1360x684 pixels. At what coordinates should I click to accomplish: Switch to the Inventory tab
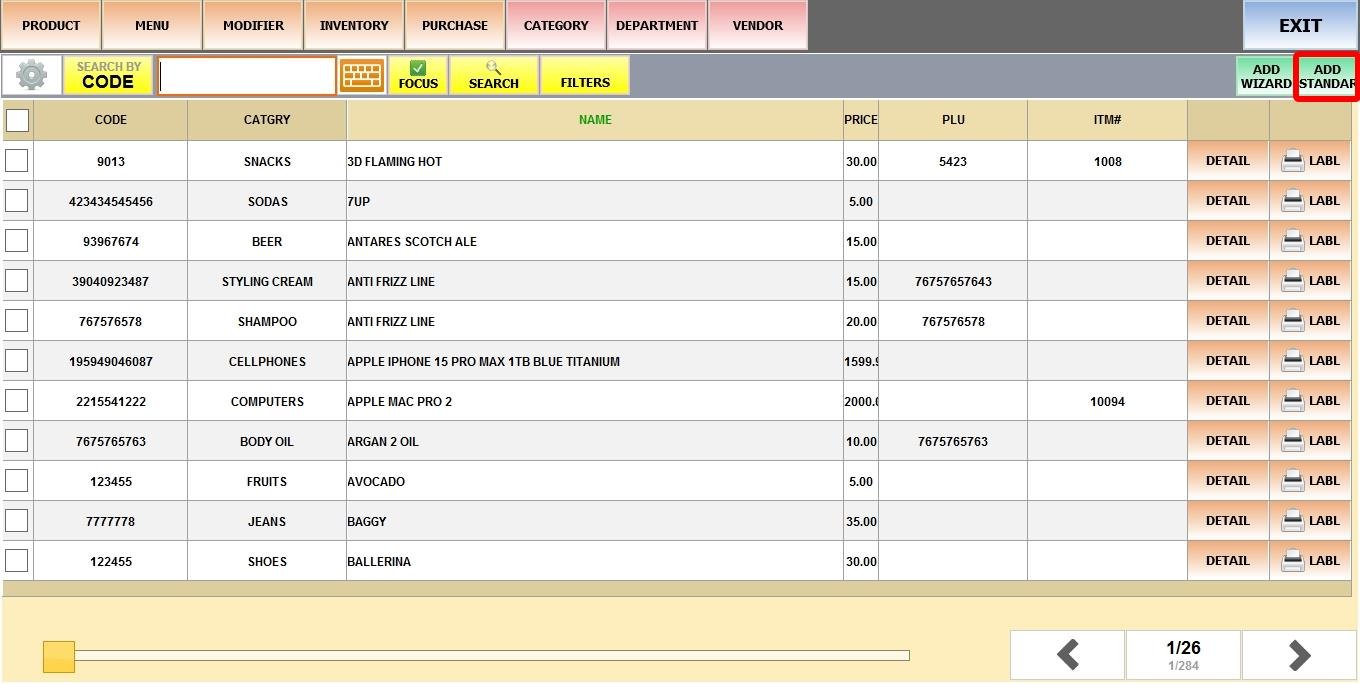[x=354, y=25]
